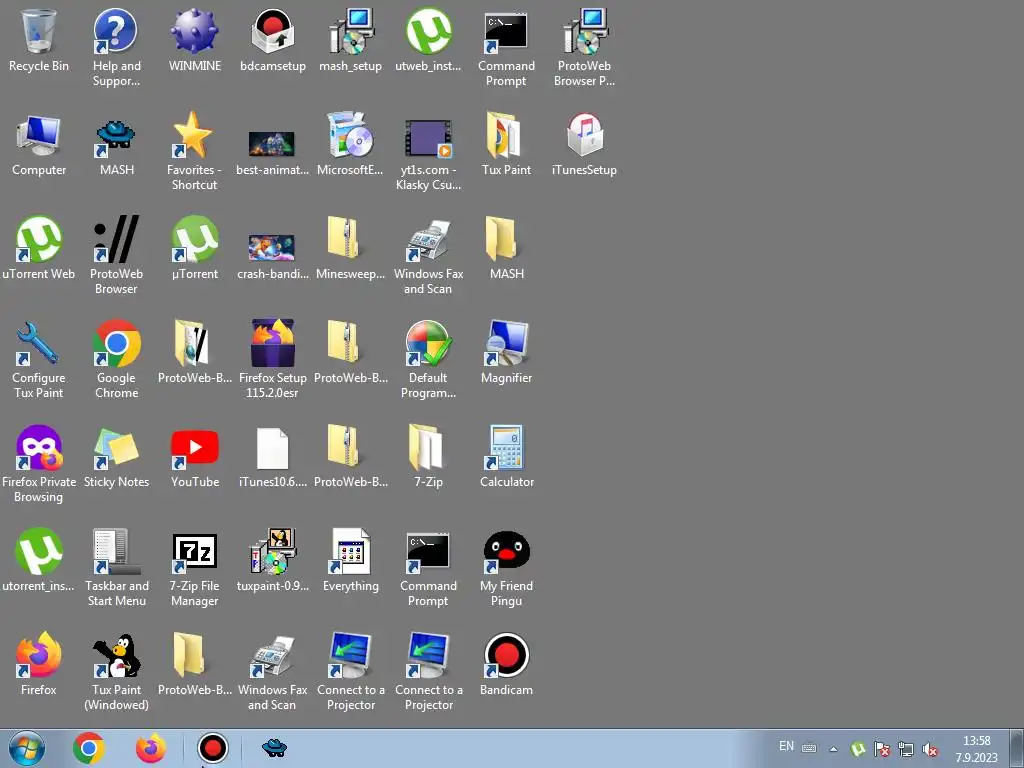Select the utweb_installer icon

(428, 31)
